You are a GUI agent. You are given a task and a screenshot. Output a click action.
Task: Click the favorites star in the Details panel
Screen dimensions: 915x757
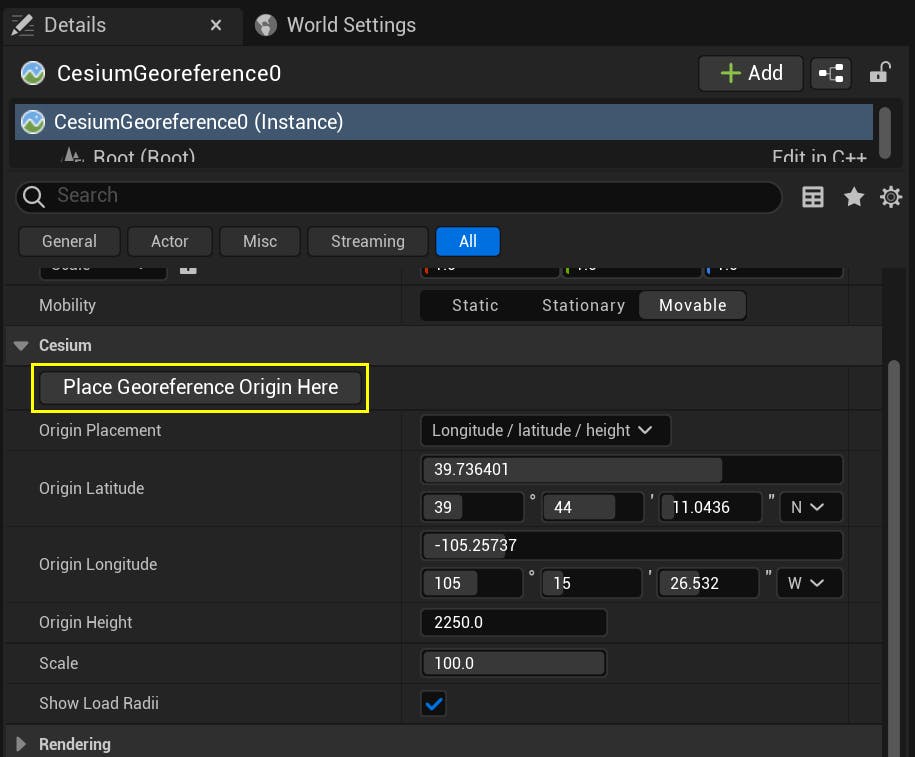tap(854, 196)
